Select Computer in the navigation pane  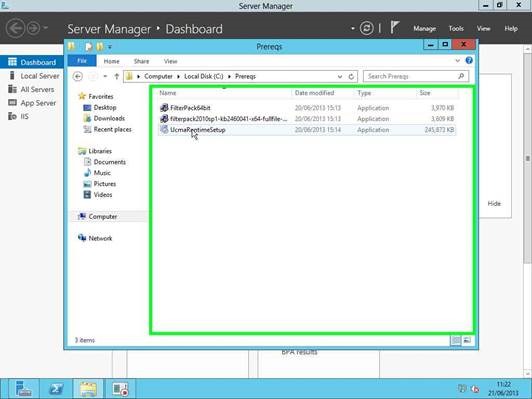pos(103,216)
